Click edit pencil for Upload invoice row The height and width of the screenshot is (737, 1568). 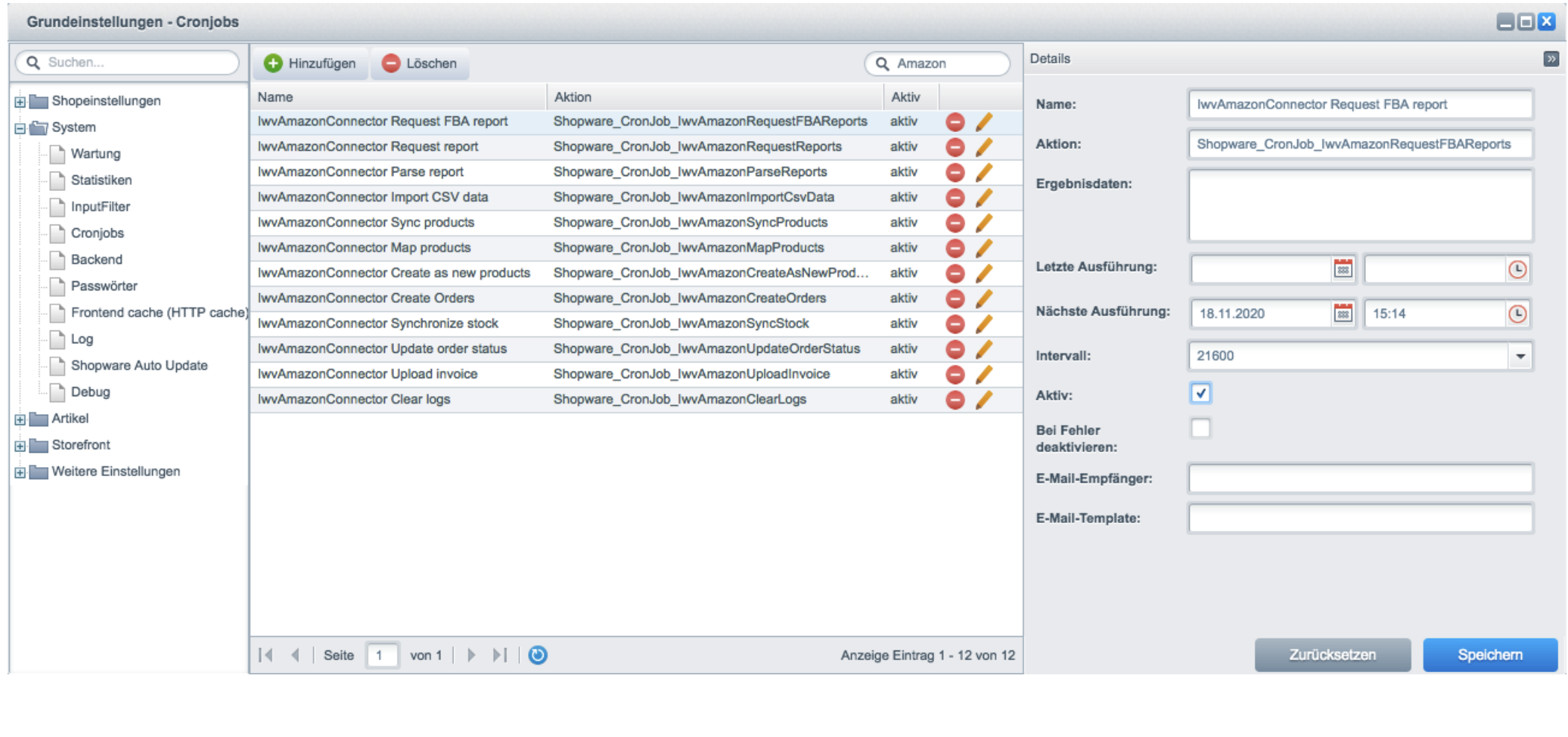coord(984,374)
